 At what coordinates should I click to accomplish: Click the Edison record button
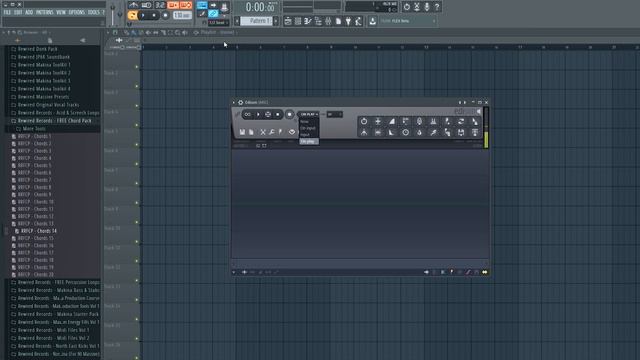(289, 115)
